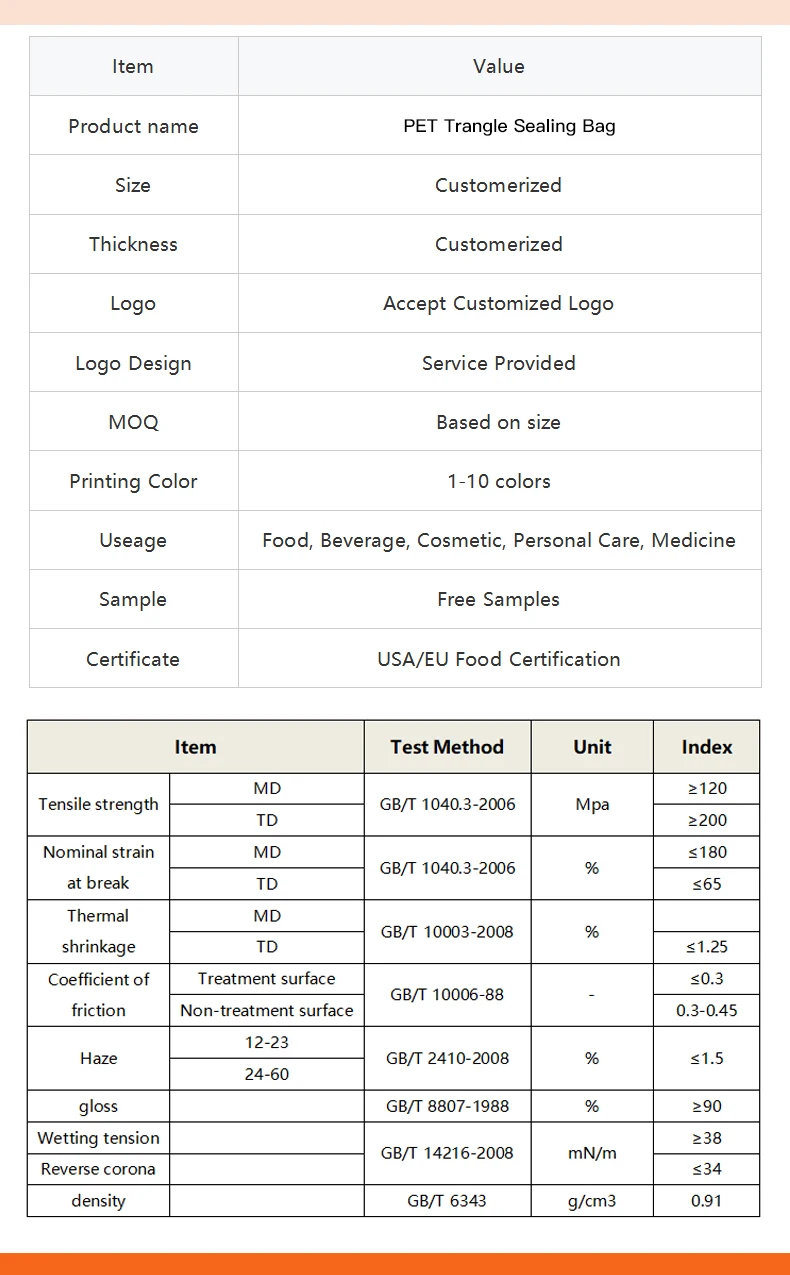Click the 'mN/m' unit cell
Screen dimensions: 790x1275
click(x=592, y=1153)
